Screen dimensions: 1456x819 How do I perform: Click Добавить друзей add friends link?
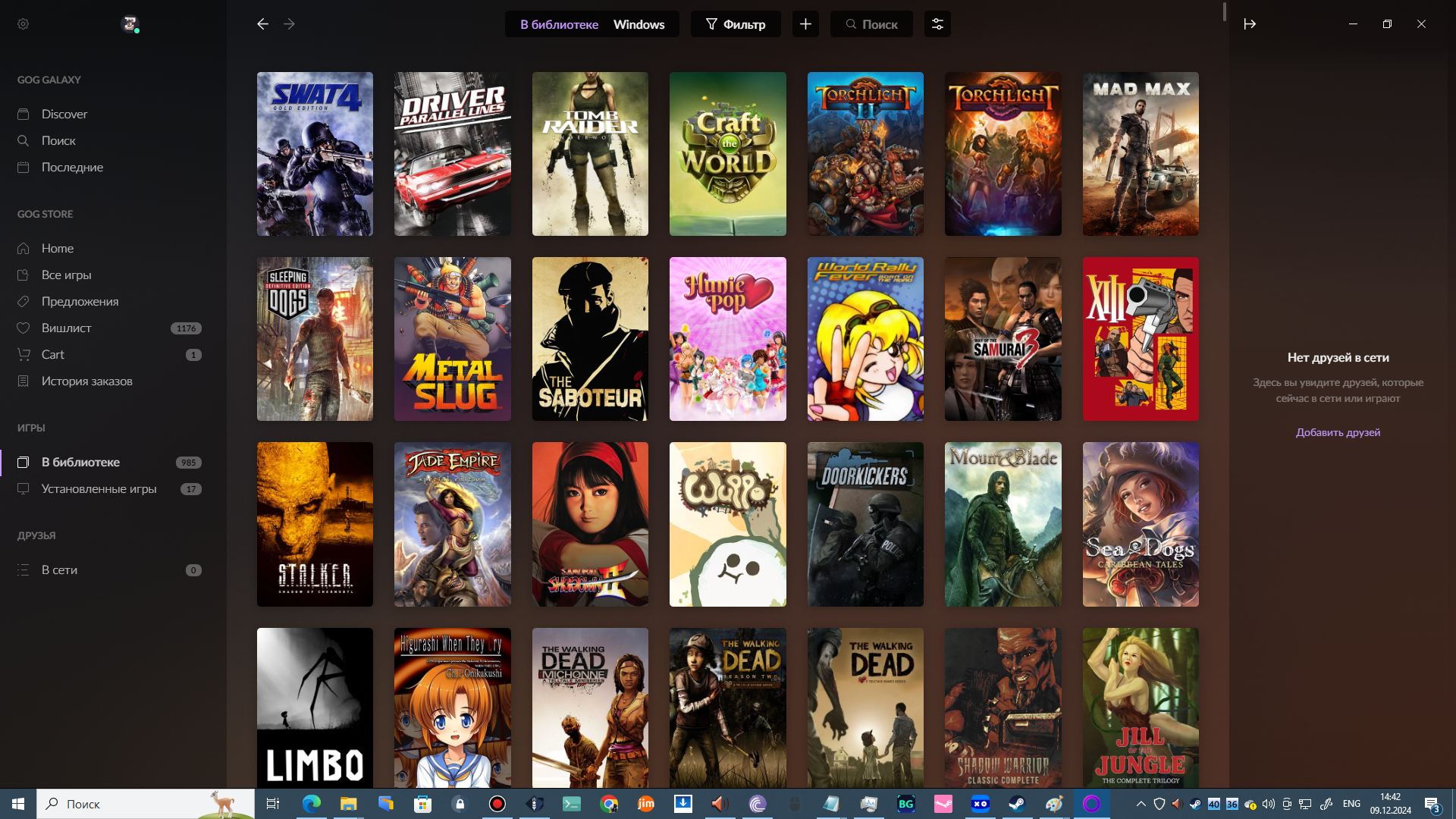[x=1338, y=432]
